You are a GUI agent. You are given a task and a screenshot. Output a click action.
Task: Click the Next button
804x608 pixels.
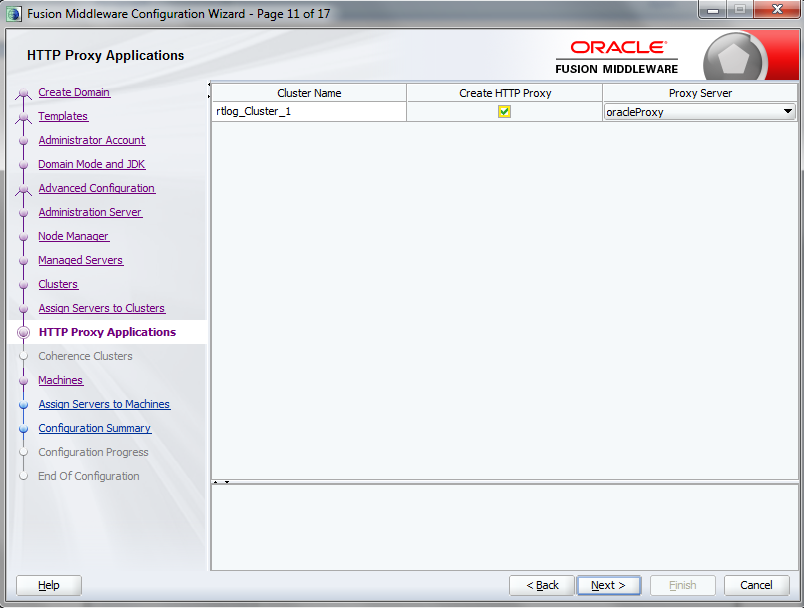(x=608, y=585)
